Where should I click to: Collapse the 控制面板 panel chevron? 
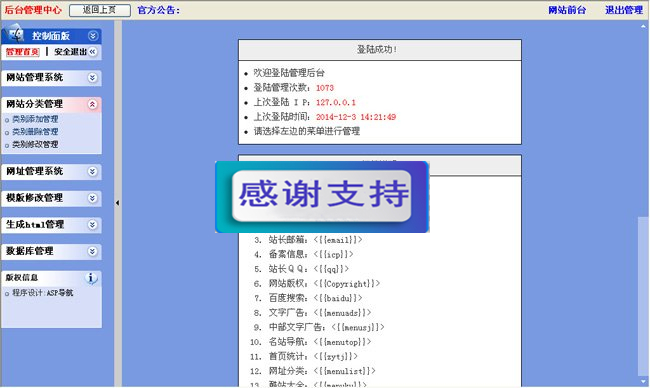point(92,36)
